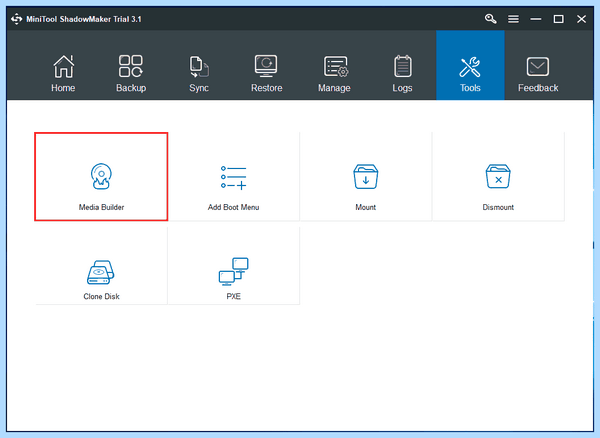
Task: View the Logs tab
Action: click(402, 73)
